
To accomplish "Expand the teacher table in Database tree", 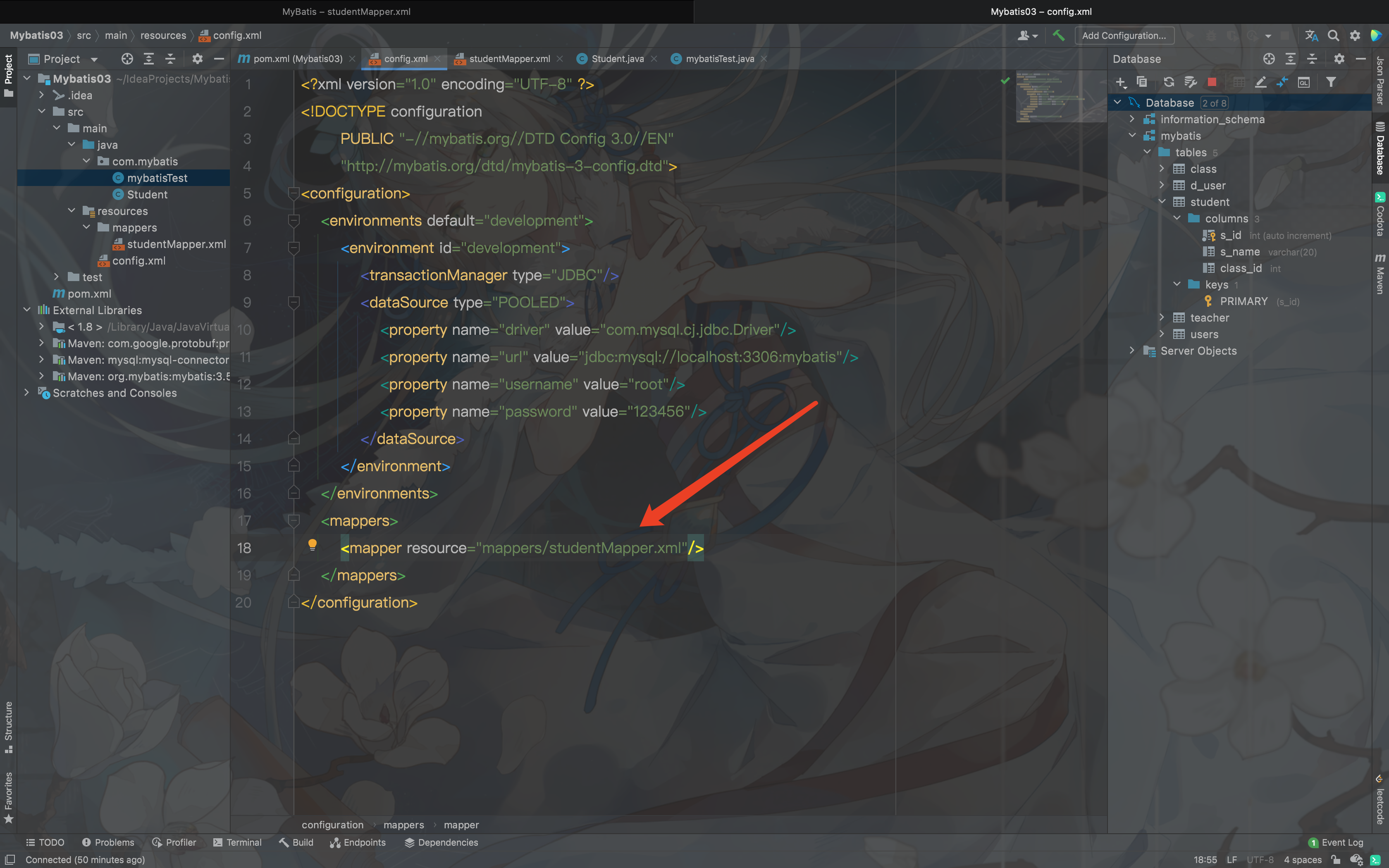I will pyautogui.click(x=1162, y=317).
